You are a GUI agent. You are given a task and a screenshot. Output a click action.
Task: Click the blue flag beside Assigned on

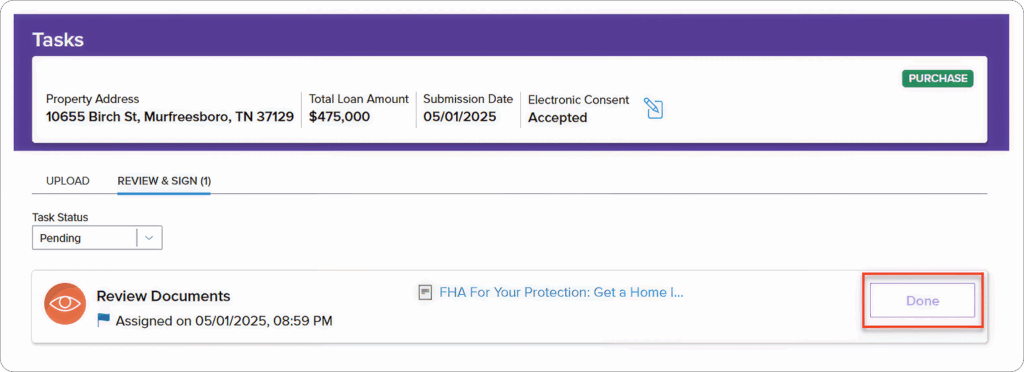tap(103, 320)
